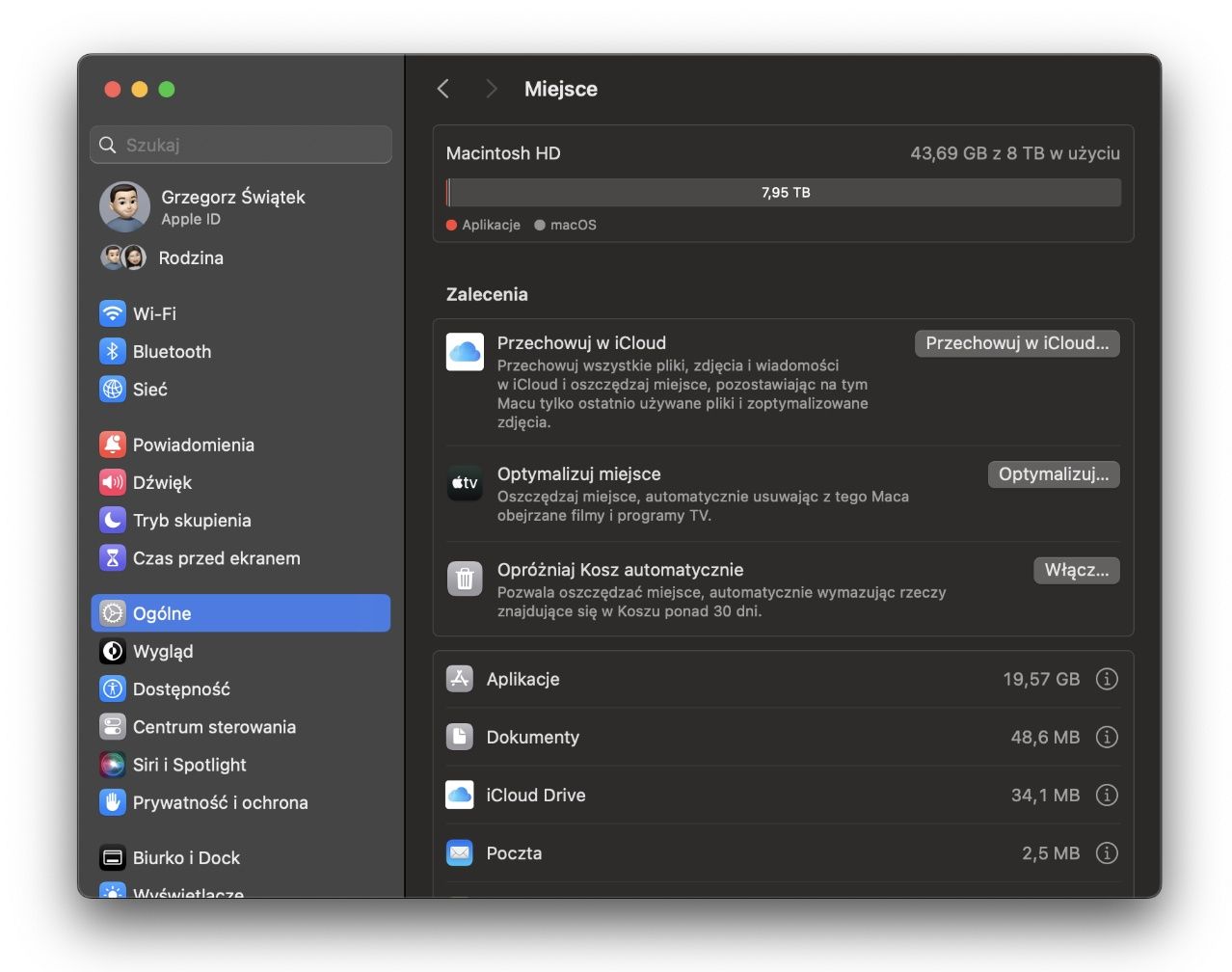The width and height of the screenshot is (1232, 972).
Task: Click the Włącz... button
Action: [1077, 571]
